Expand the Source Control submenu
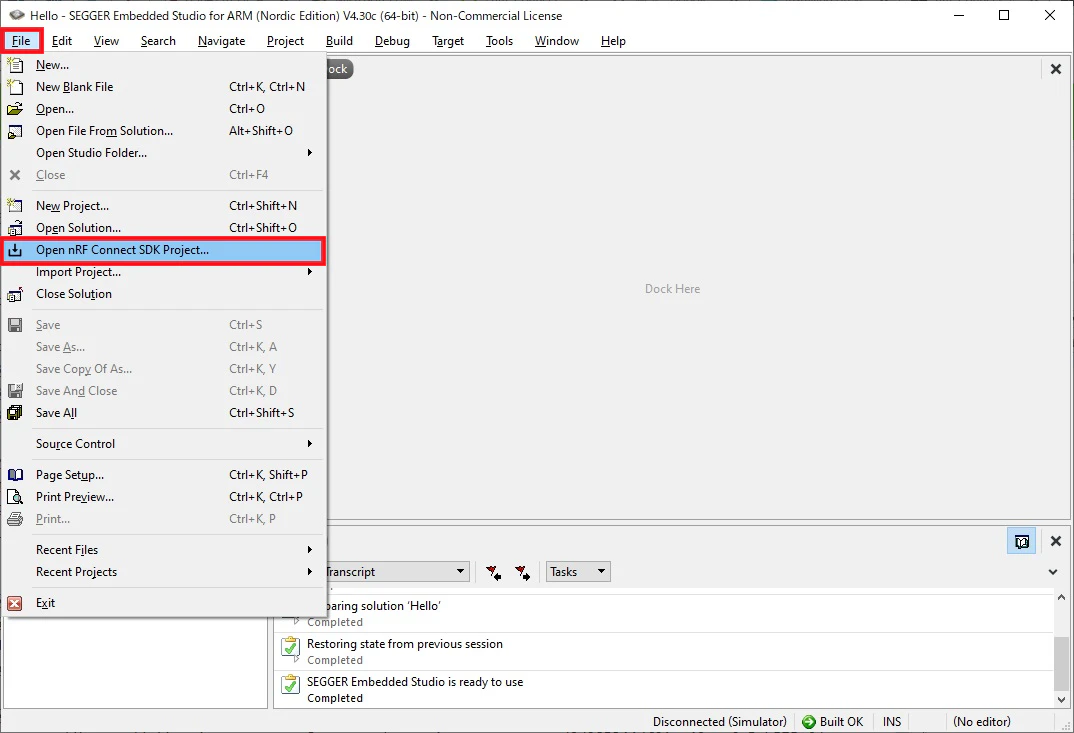Image resolution: width=1074 pixels, height=733 pixels. tap(163, 444)
